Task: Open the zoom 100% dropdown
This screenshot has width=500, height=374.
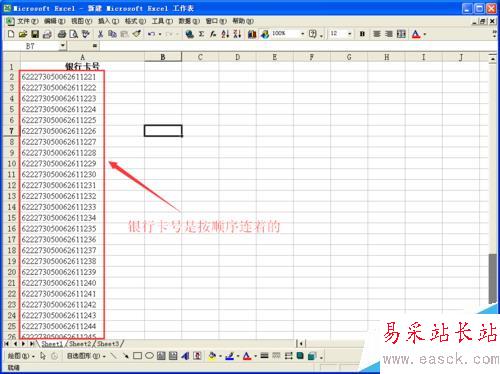Action: pyautogui.click(x=302, y=34)
